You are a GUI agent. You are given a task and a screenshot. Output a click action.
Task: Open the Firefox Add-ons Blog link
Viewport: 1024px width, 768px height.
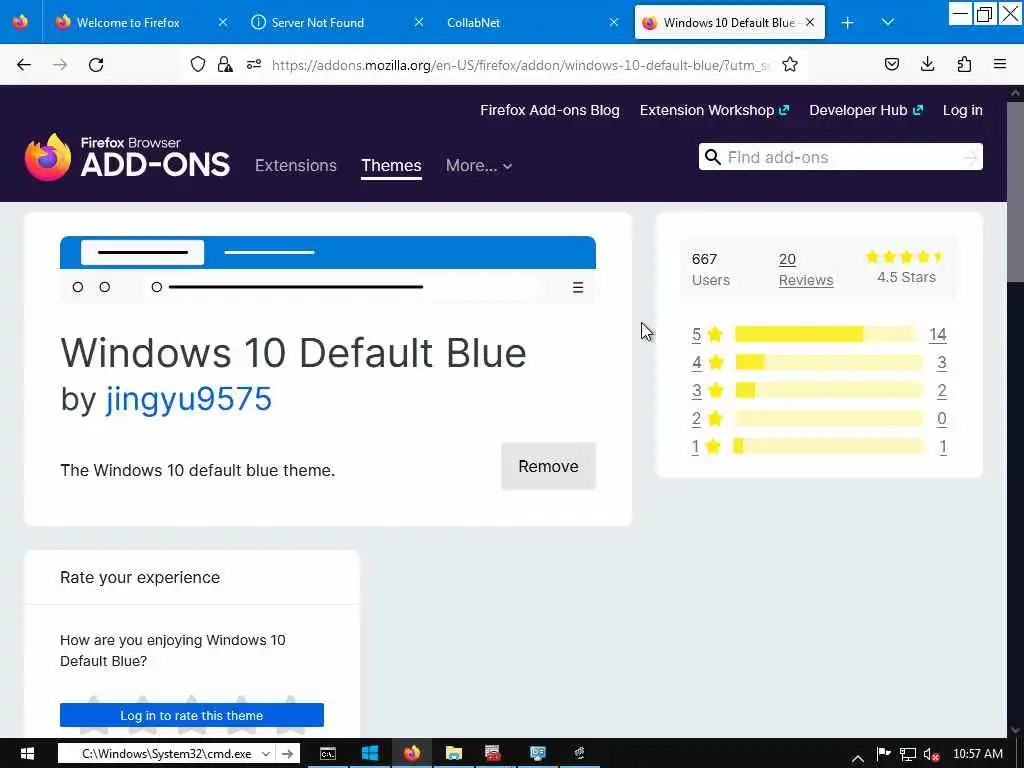[550, 110]
